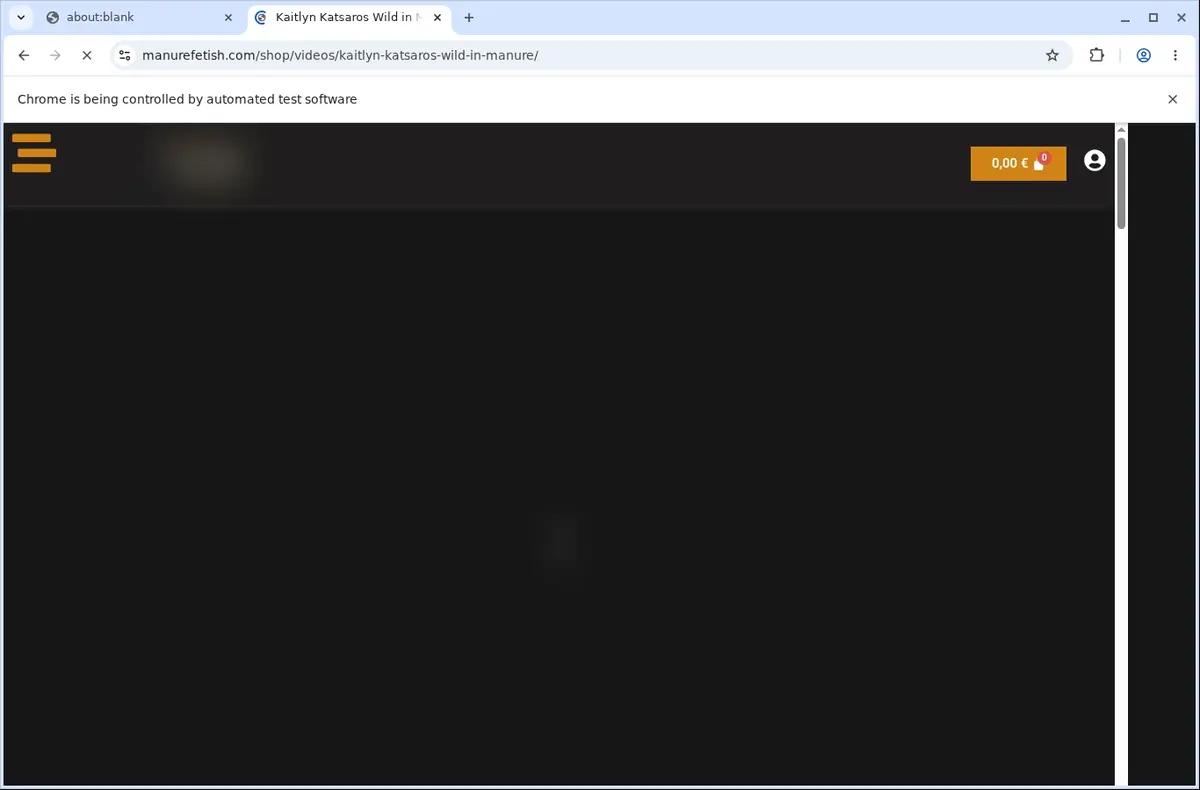
Task: Maximize the Chrome window
Action: point(1153,18)
